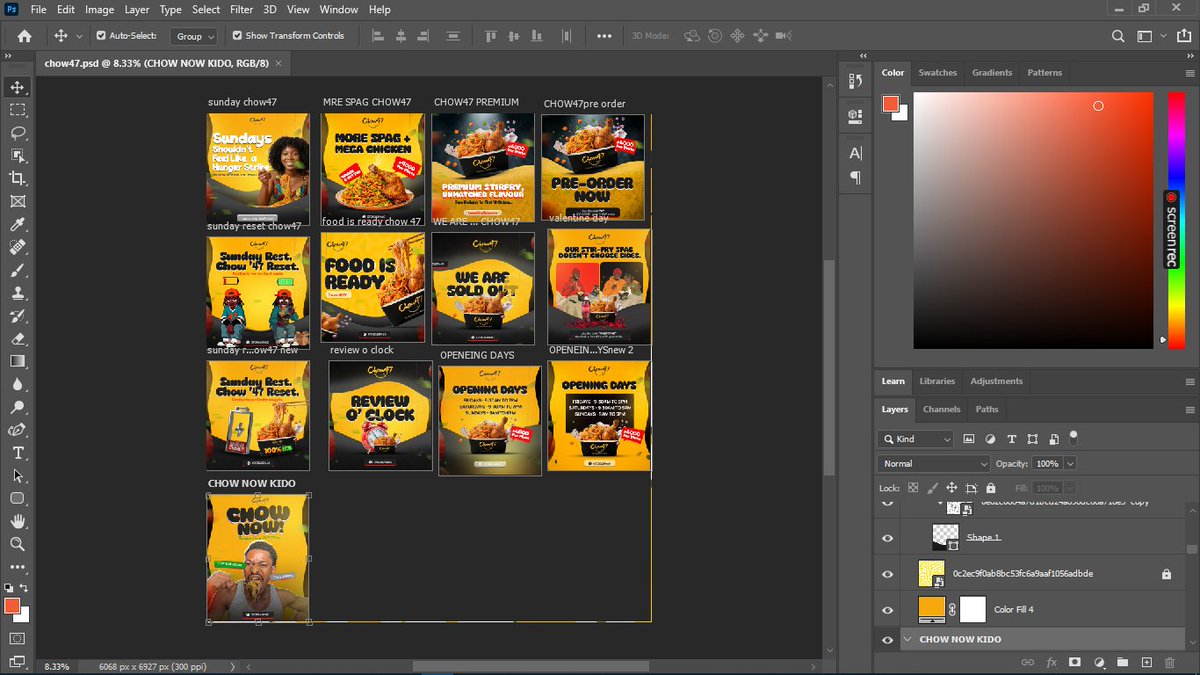
Task: Select the Brush tool
Action: tap(18, 271)
